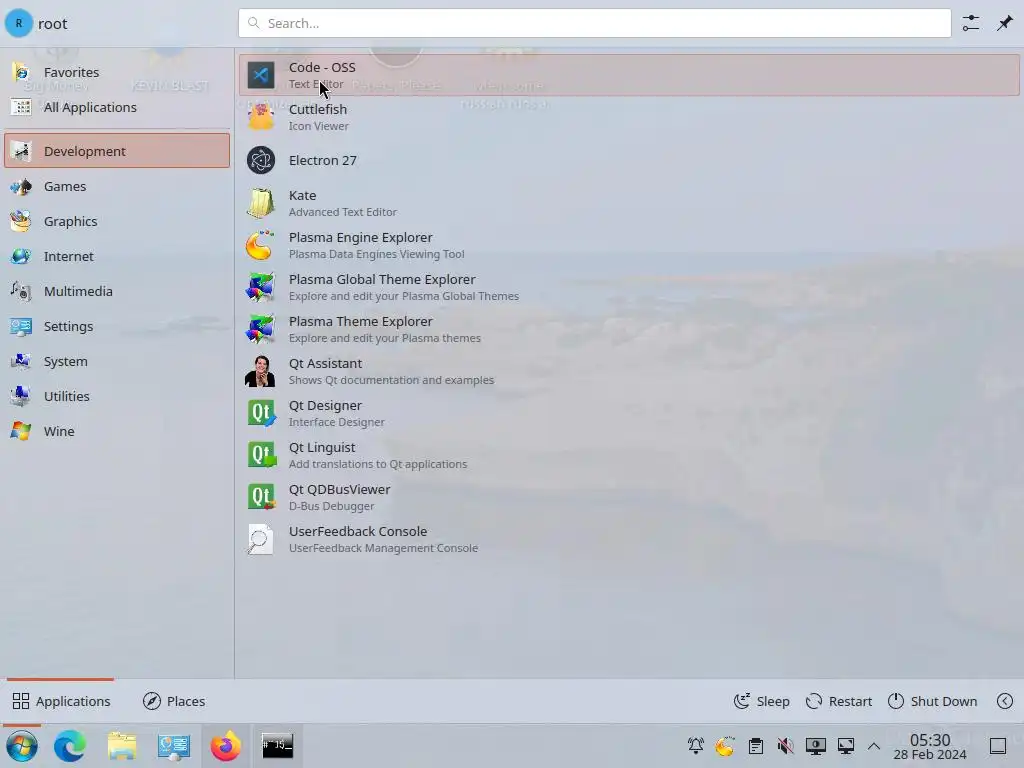Click the crescent moon tray icon
Viewport: 1024px width, 768px height.
[725, 746]
